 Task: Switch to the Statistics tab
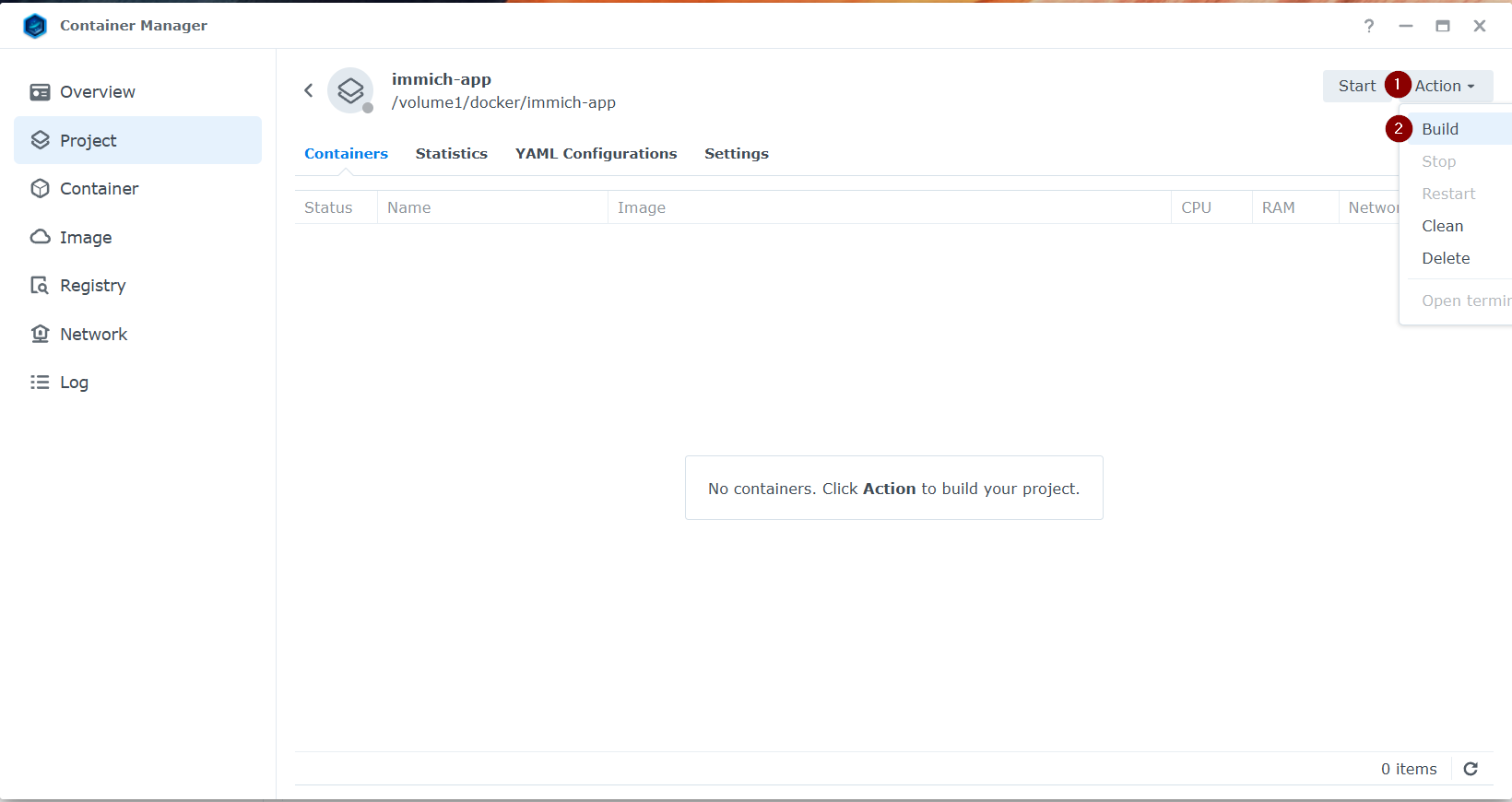(452, 154)
